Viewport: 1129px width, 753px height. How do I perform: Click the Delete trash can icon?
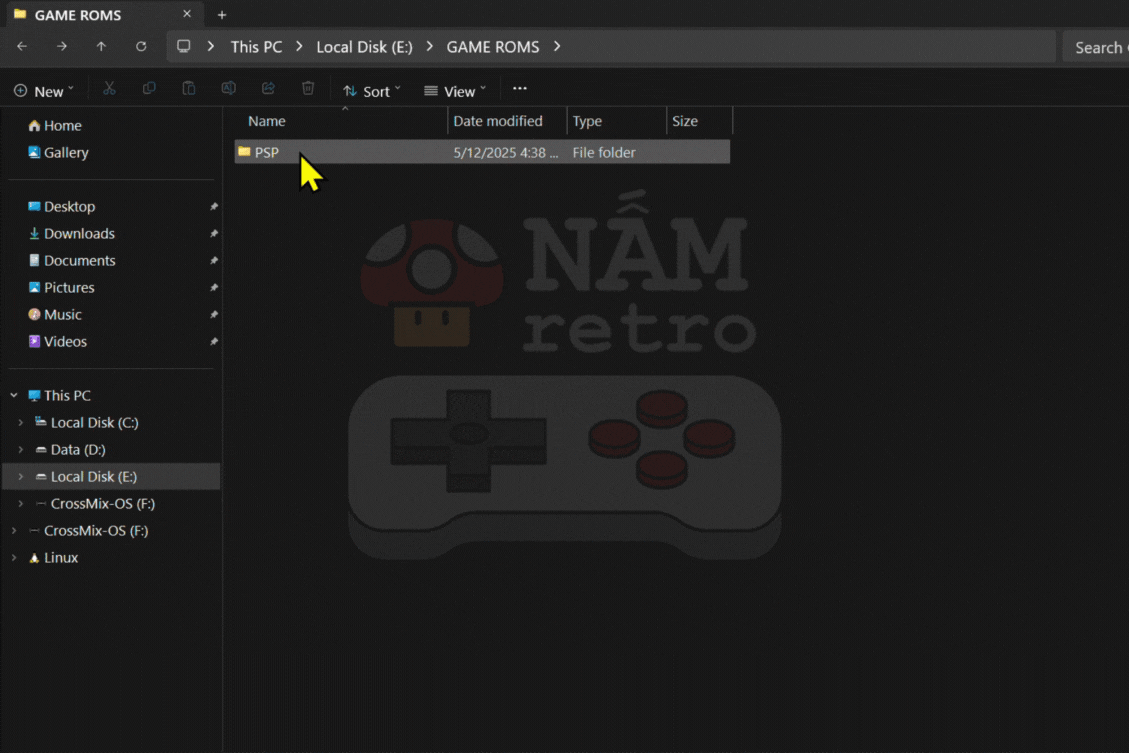(x=308, y=89)
